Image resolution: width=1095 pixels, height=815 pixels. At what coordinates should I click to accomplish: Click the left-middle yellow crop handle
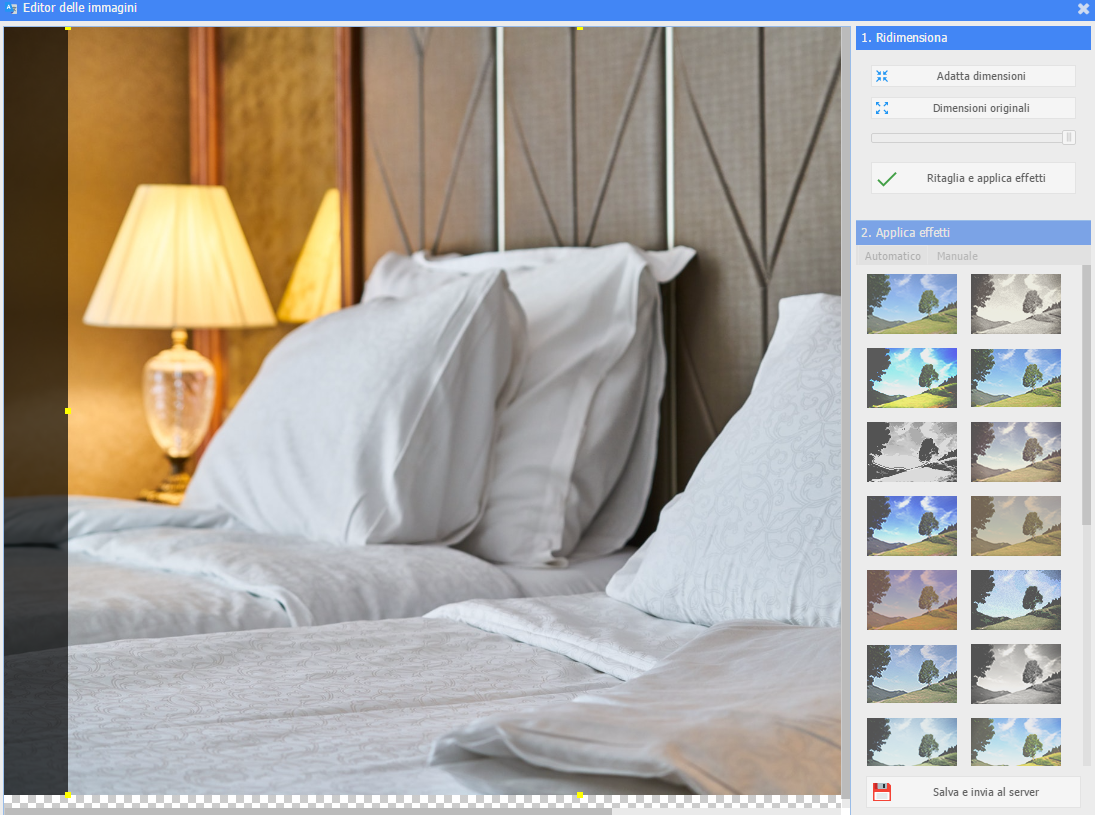pos(68,411)
